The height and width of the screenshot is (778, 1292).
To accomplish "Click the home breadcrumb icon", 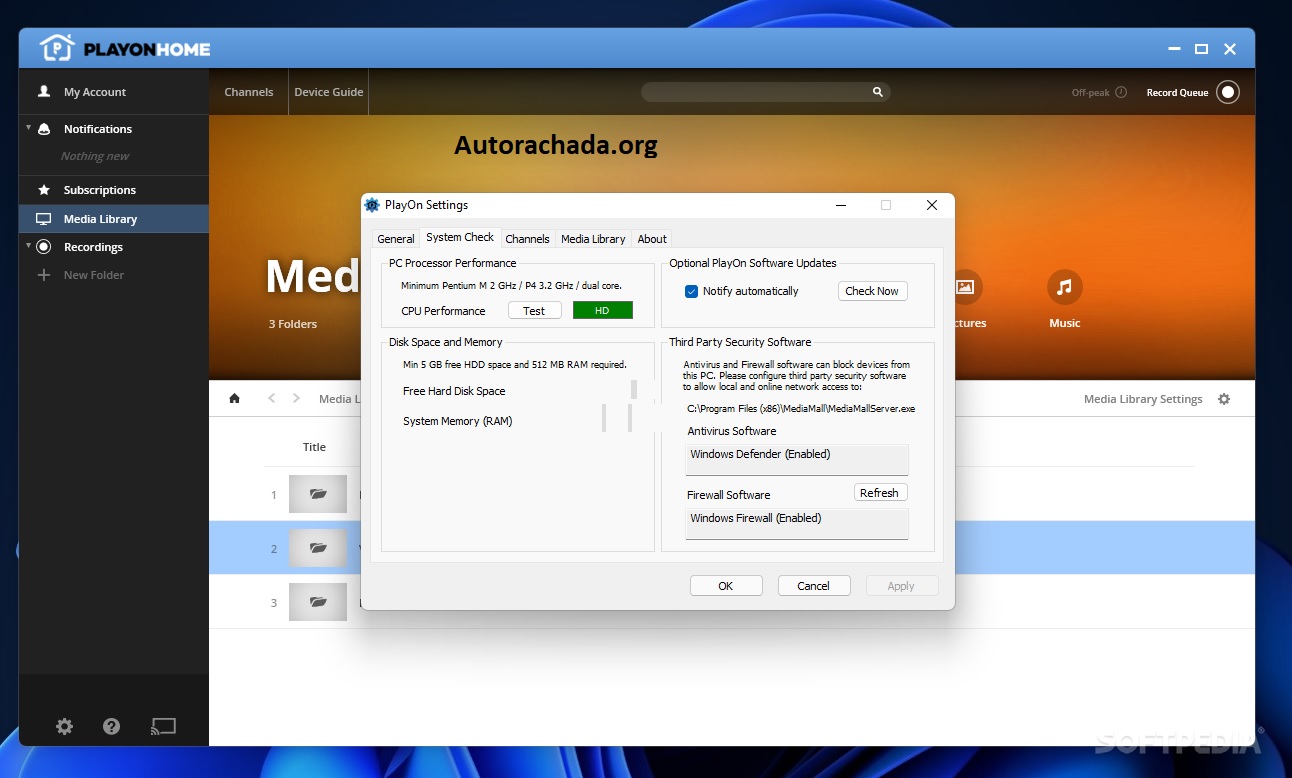I will click(234, 398).
